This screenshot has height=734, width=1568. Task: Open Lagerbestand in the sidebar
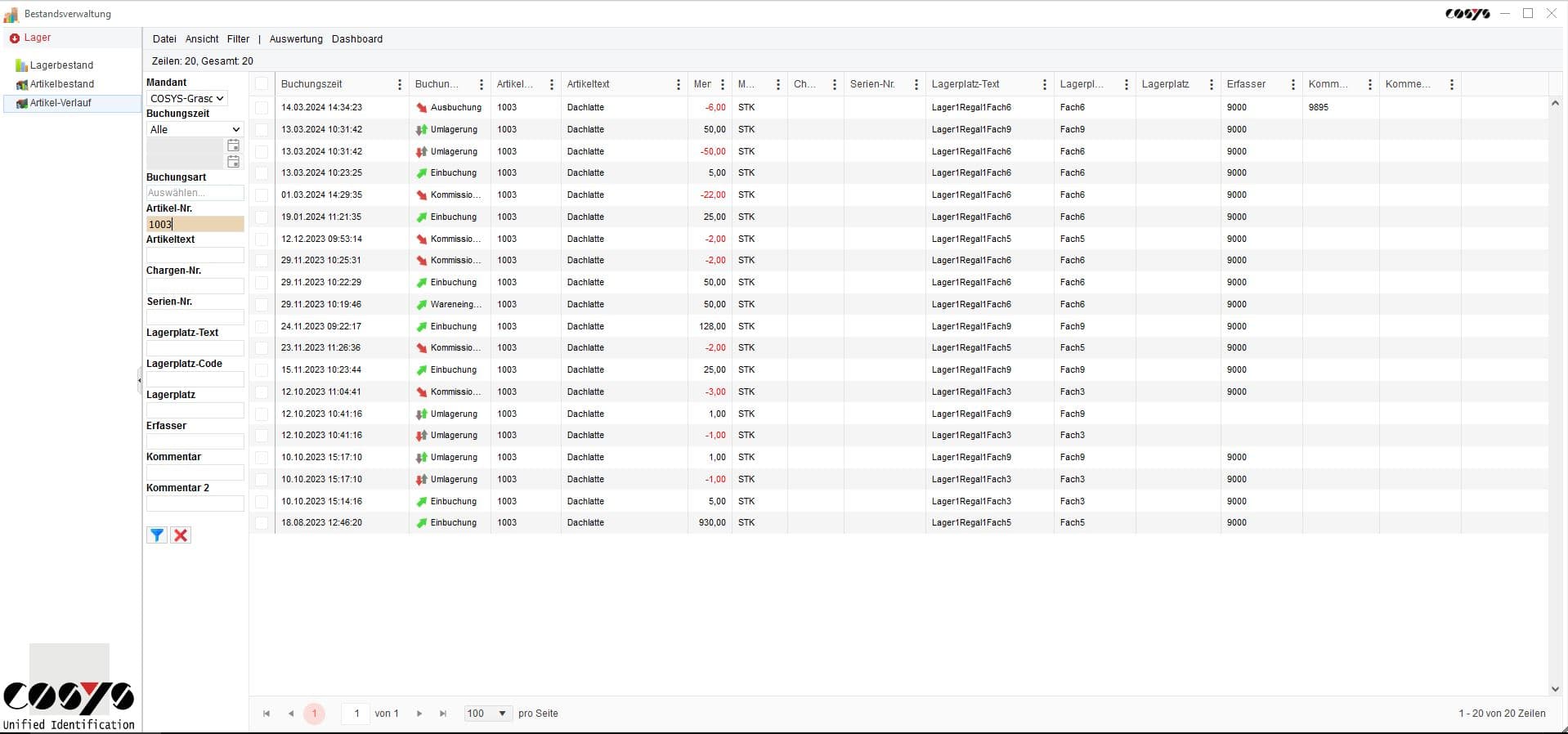pyautogui.click(x=61, y=65)
